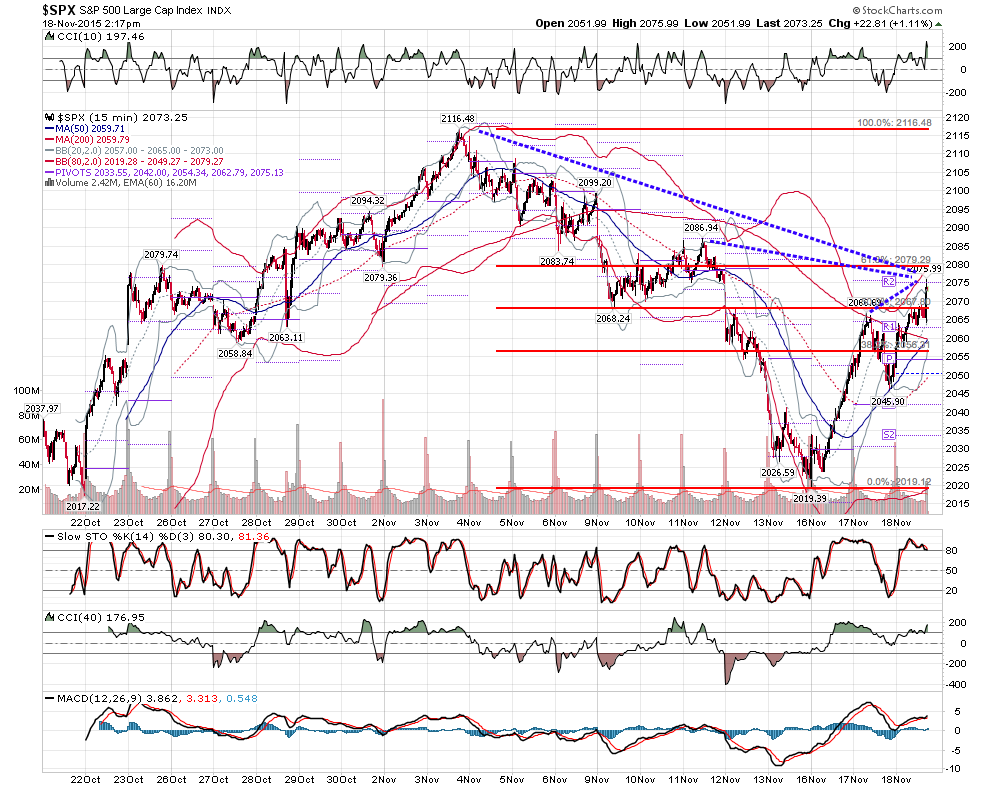Click the '0.0%: 2019.12' Fibonacci level label
The width and height of the screenshot is (984, 785).
[899, 482]
